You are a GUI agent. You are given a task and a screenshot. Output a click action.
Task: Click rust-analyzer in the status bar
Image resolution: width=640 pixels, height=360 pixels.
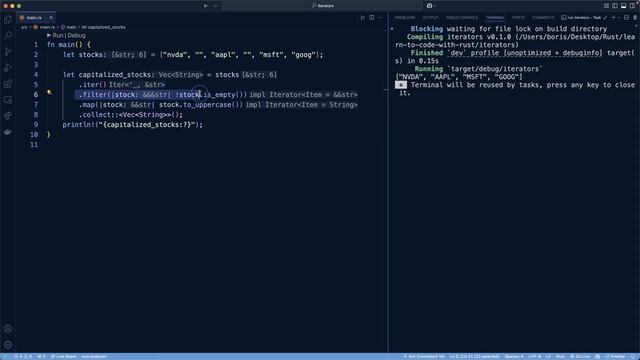[x=93, y=356]
